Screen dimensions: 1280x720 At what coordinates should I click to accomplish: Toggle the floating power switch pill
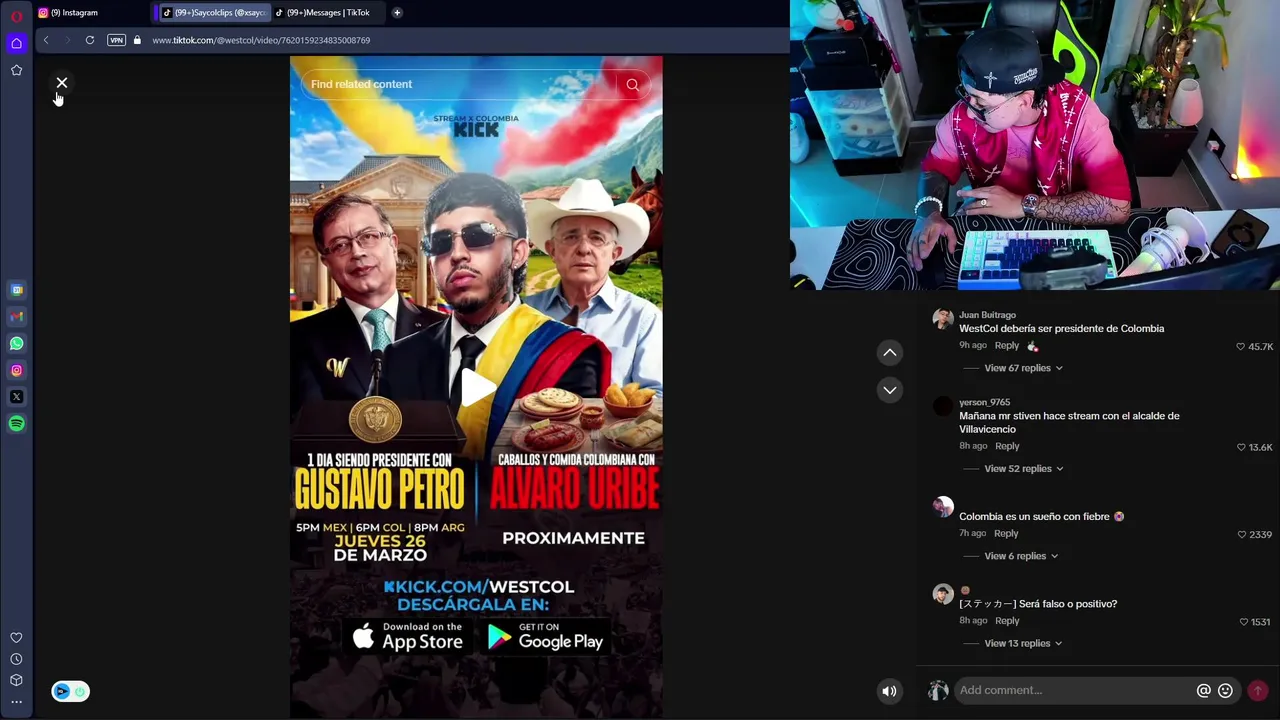pyautogui.click(x=70, y=691)
